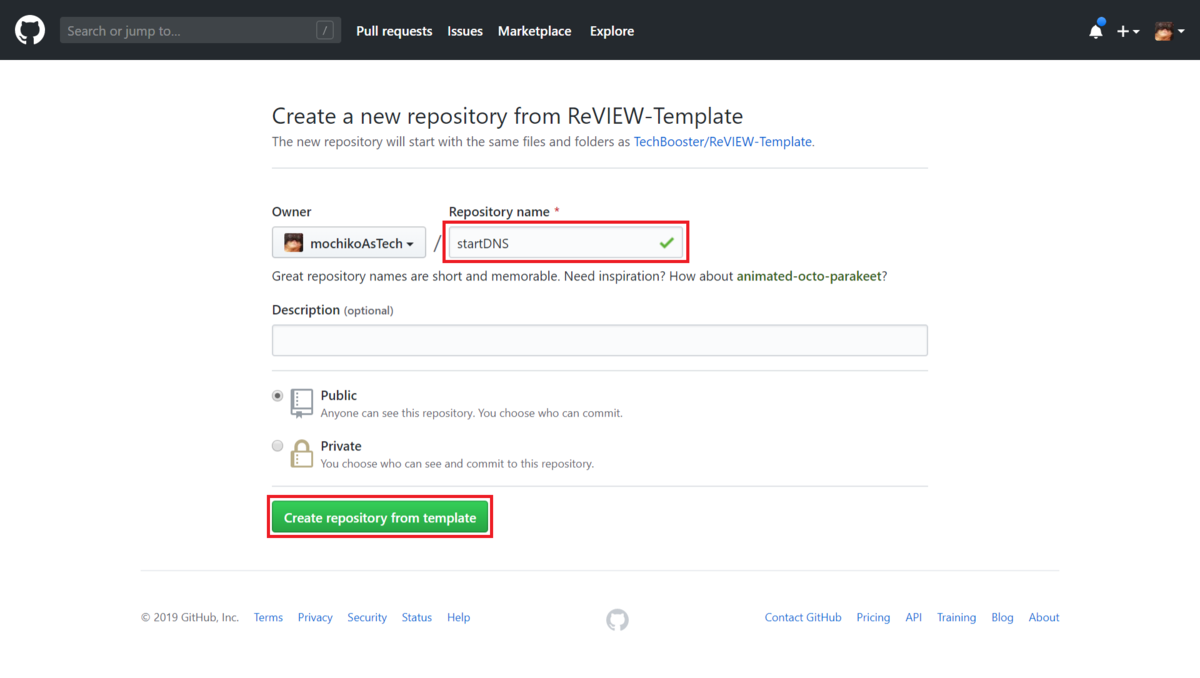Select the Private radio button

tap(278, 446)
